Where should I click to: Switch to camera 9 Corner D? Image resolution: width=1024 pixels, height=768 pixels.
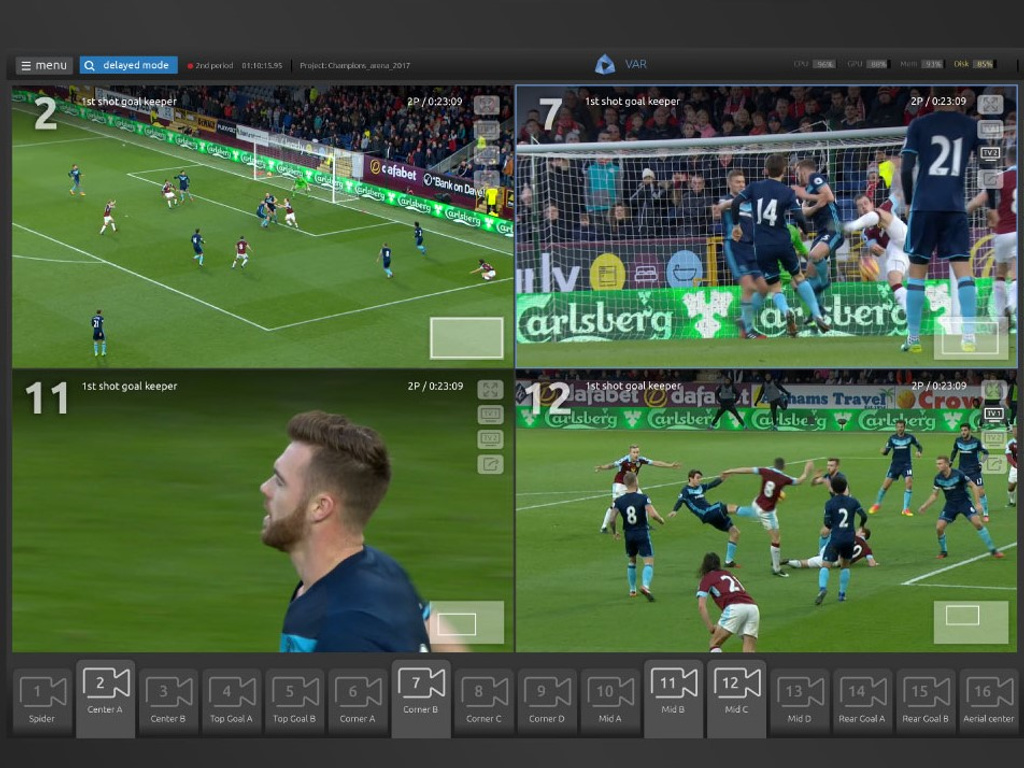pos(547,698)
